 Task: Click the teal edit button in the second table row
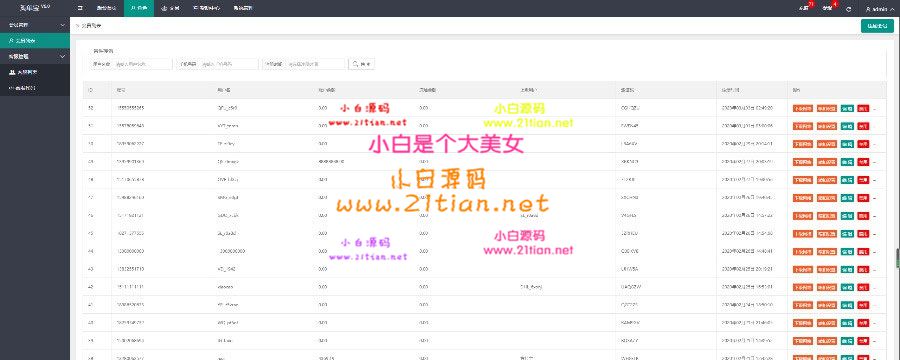(847, 126)
